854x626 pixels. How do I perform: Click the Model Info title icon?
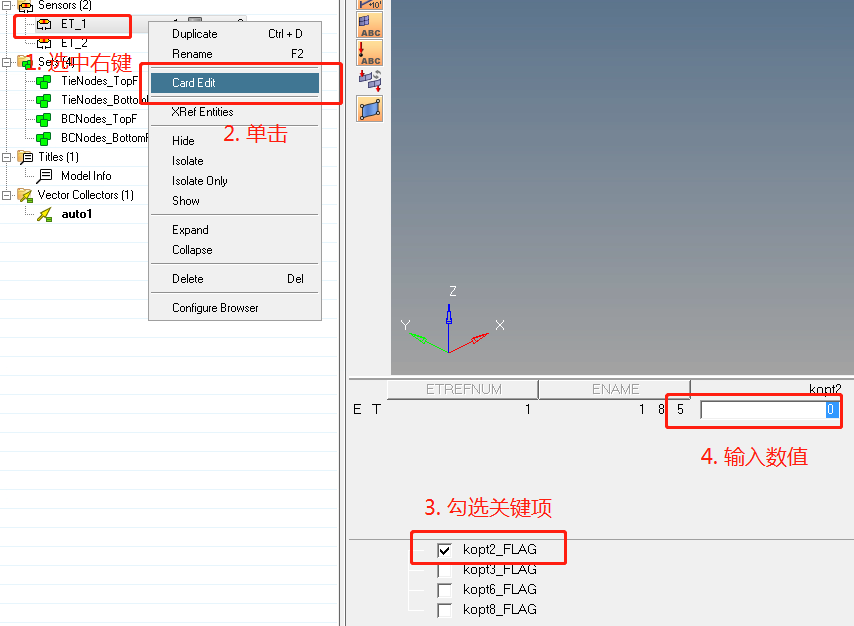(45, 176)
